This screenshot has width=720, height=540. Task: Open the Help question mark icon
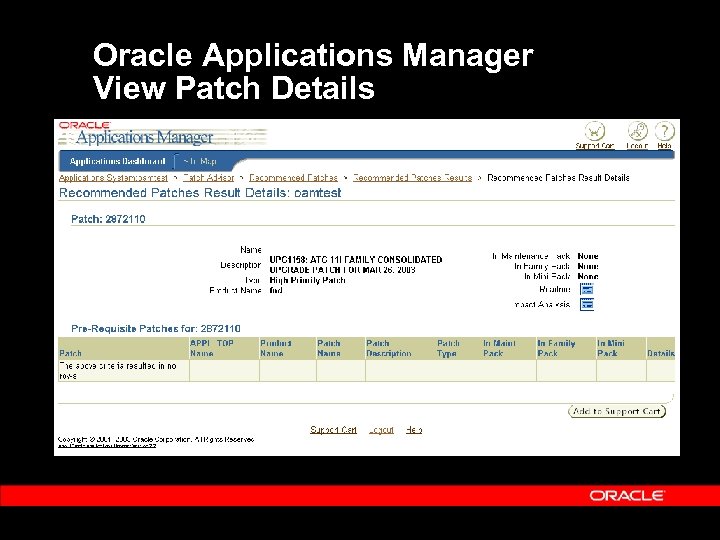[664, 131]
